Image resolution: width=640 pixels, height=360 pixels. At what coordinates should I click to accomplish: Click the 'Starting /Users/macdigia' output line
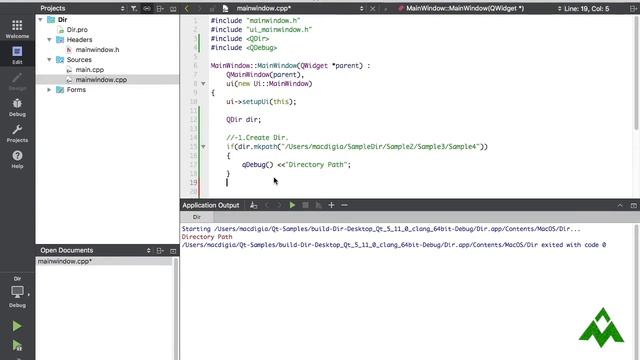tap(381, 229)
